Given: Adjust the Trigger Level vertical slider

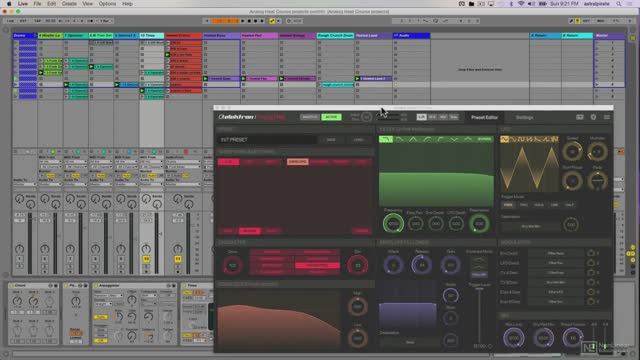Looking at the screenshot, I should [x=480, y=316].
